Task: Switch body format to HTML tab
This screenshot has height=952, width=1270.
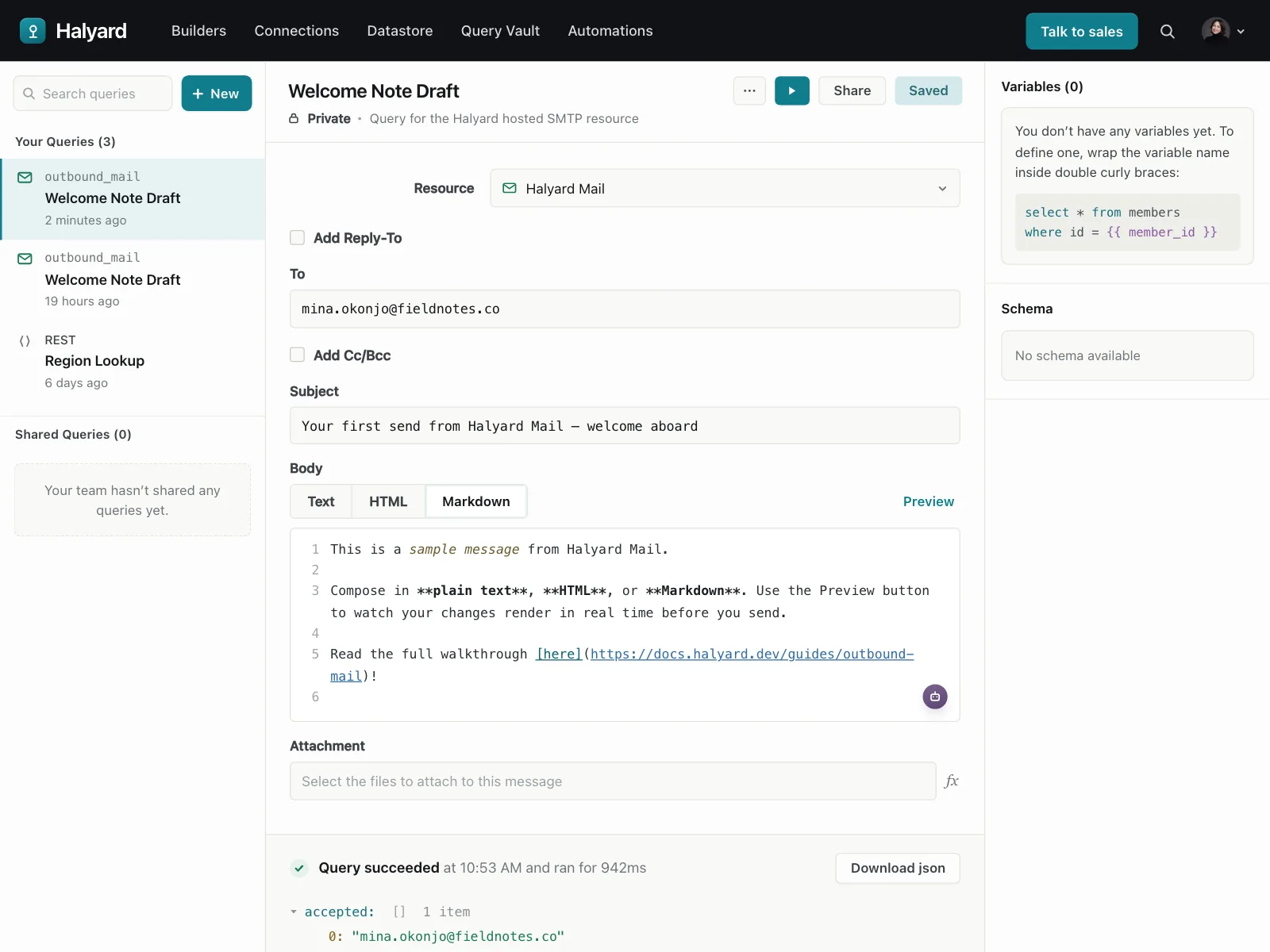Action: (388, 501)
